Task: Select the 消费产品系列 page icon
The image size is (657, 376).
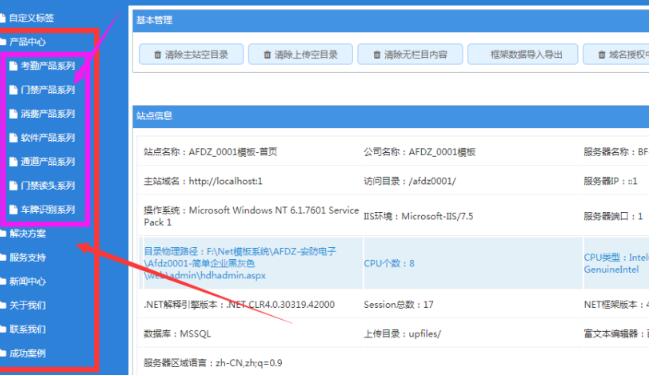Action: point(13,114)
